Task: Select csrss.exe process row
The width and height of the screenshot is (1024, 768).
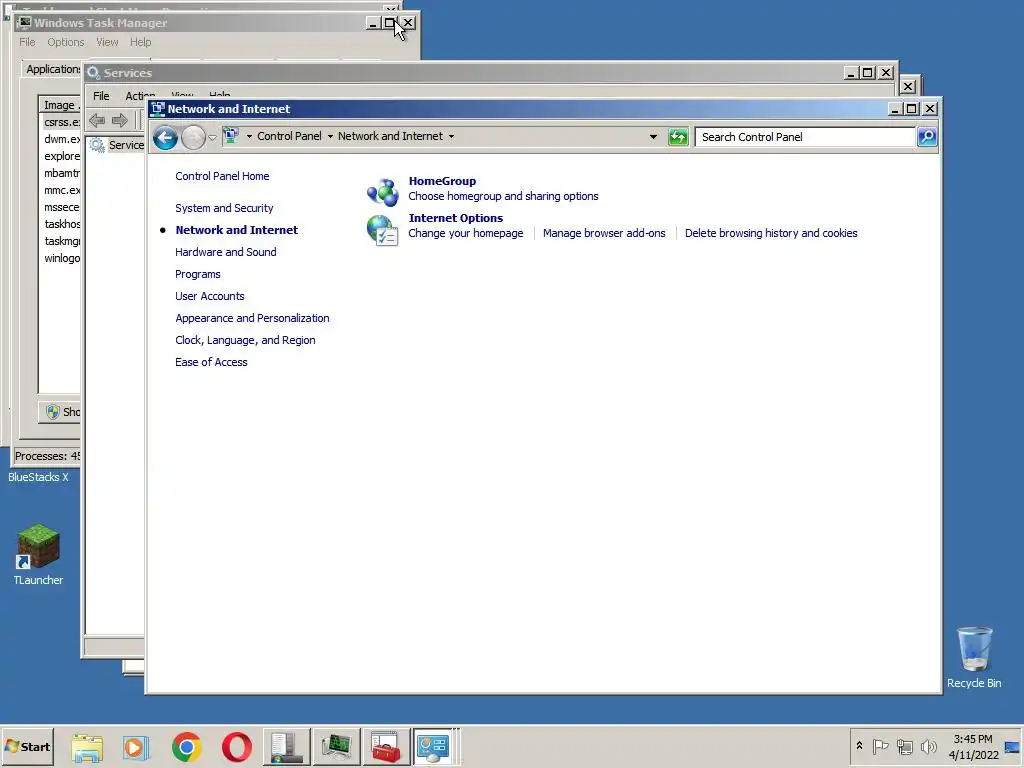Action: tap(61, 122)
